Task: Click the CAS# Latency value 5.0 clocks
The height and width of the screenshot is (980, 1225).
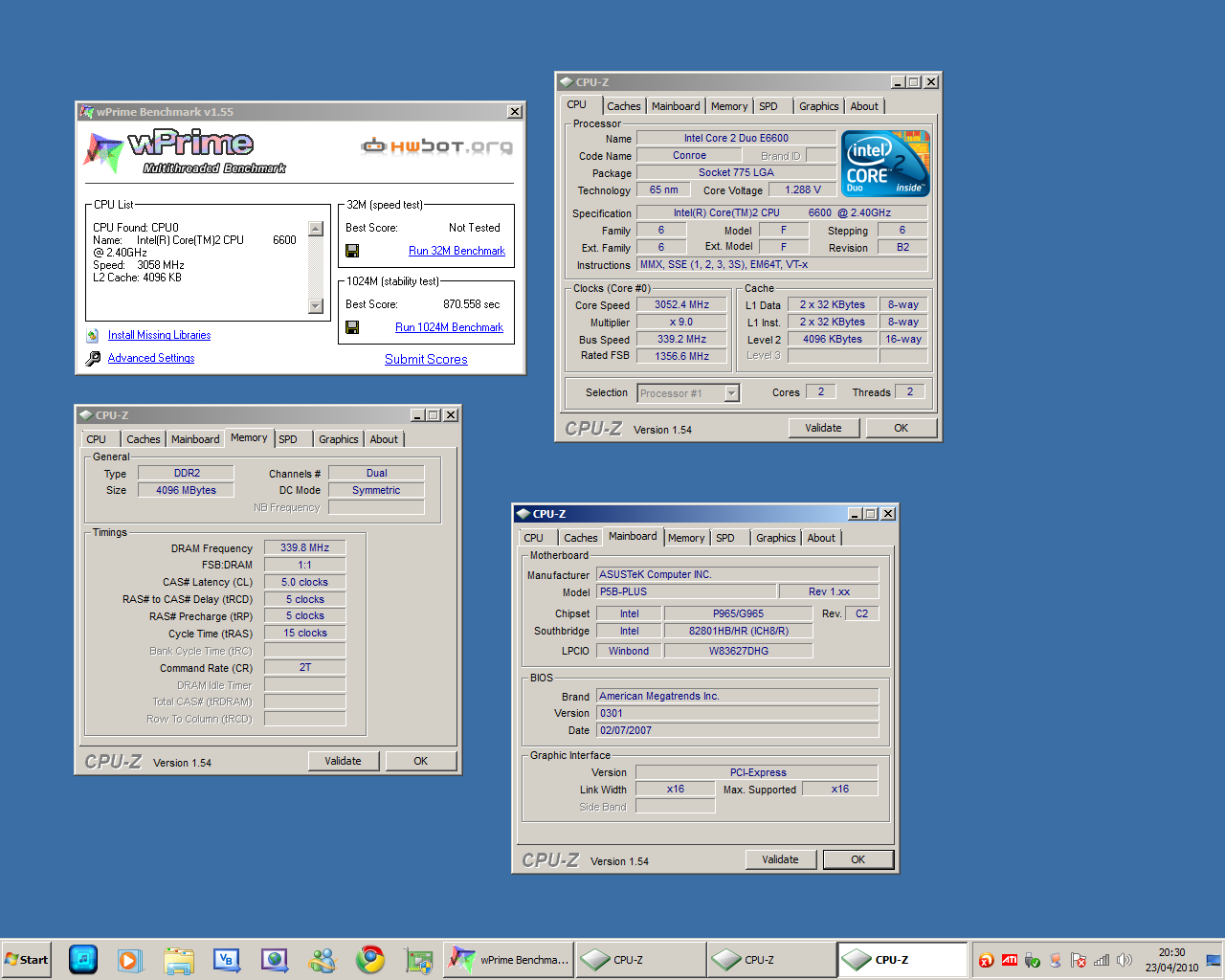Action: pos(304,582)
